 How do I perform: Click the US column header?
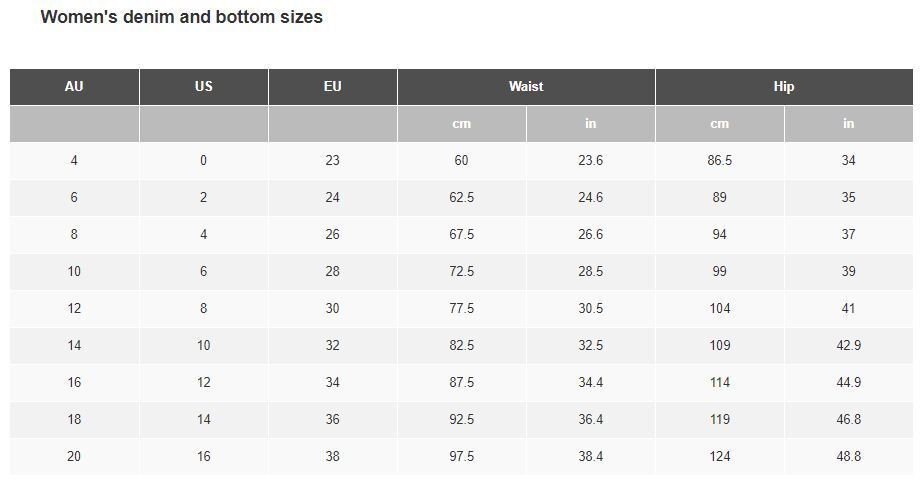(203, 87)
